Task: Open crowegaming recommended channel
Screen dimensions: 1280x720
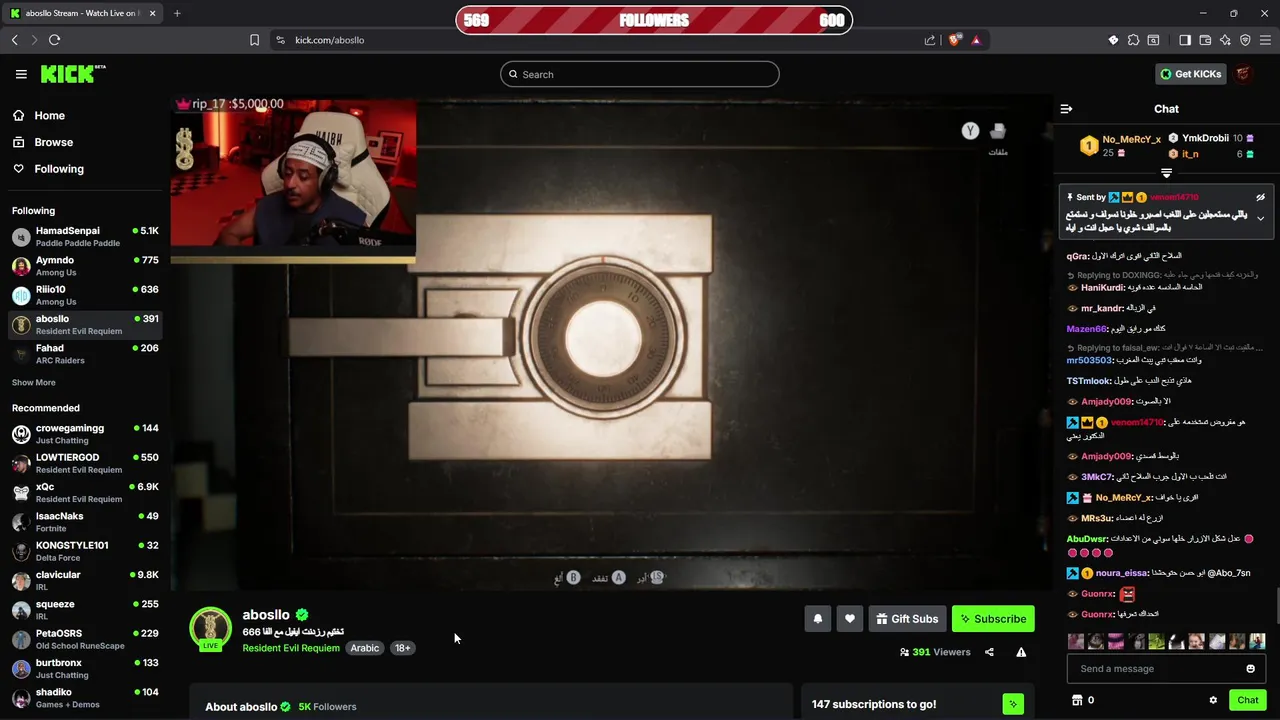Action: coord(85,433)
